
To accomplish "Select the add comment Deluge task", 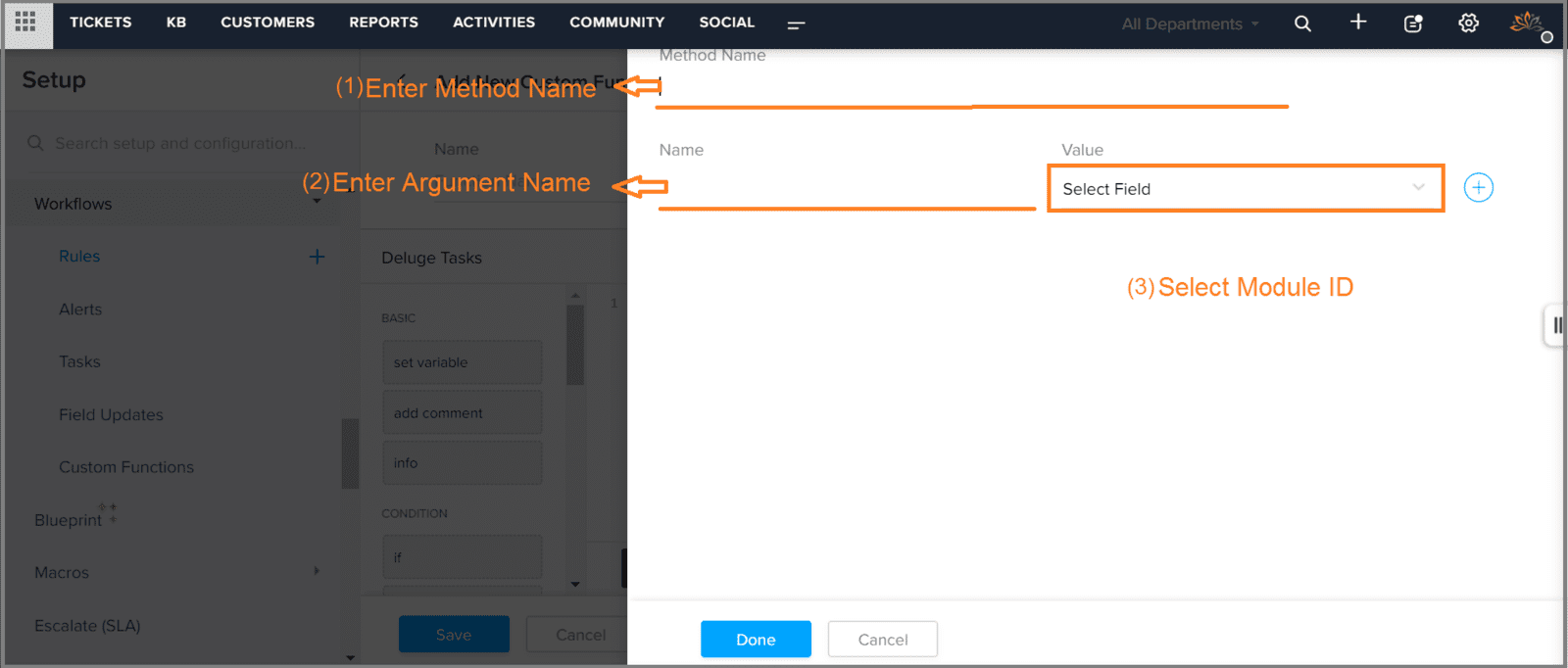I will pyautogui.click(x=462, y=412).
